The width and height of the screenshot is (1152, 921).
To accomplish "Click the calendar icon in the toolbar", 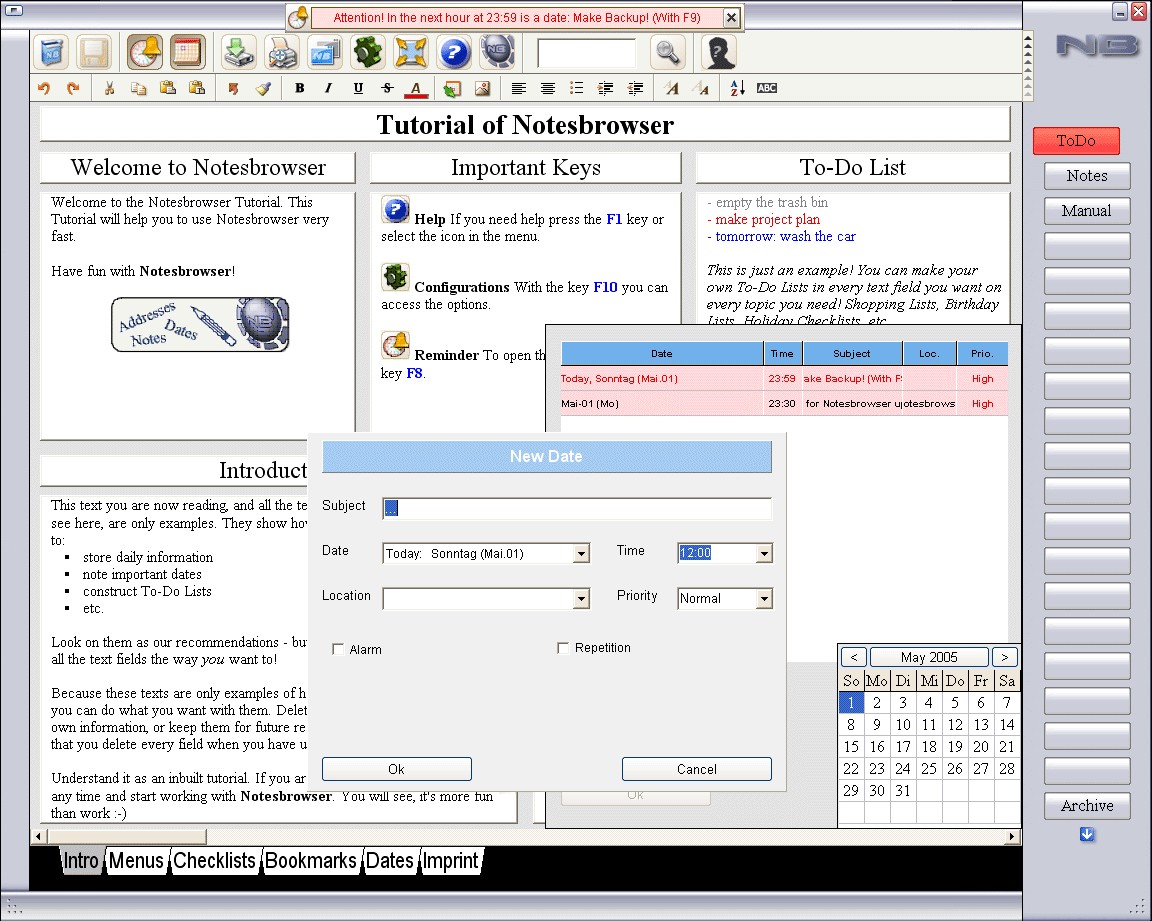I will (187, 52).
